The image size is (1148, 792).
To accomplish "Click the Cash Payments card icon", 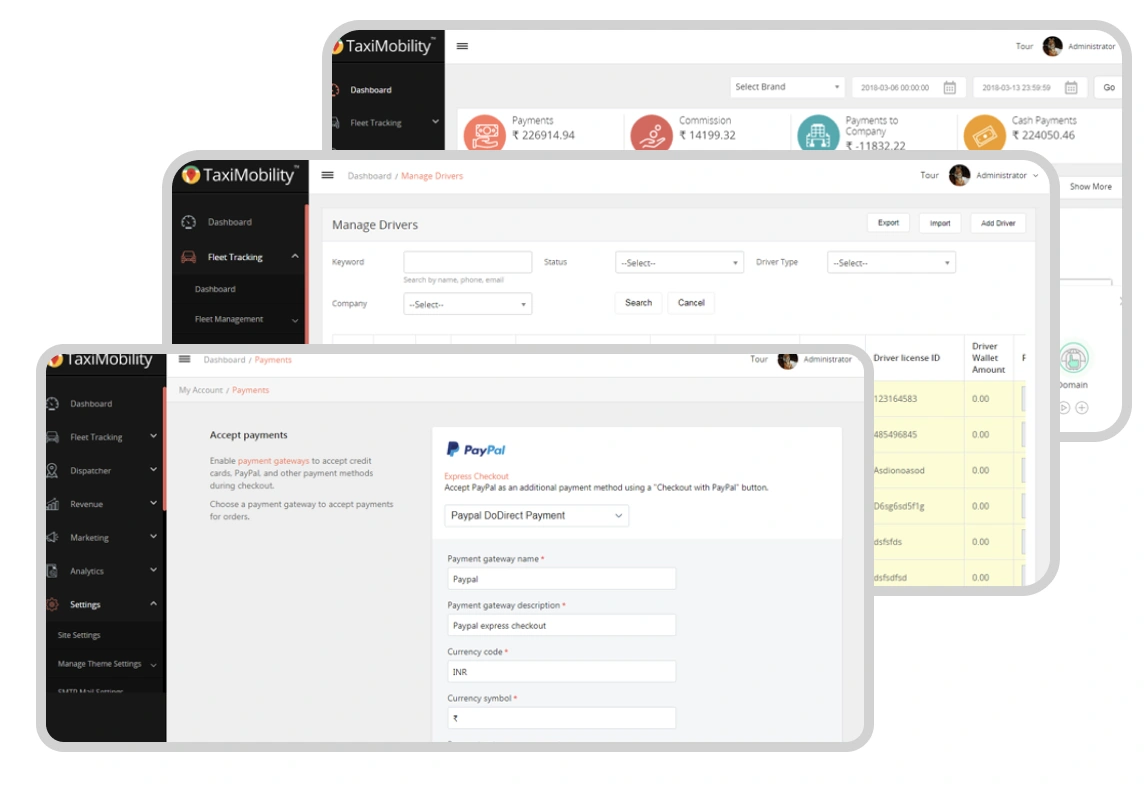I will (983, 132).
